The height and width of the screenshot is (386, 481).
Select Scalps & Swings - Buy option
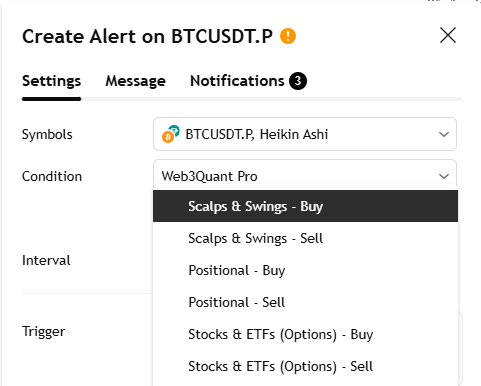coord(305,206)
